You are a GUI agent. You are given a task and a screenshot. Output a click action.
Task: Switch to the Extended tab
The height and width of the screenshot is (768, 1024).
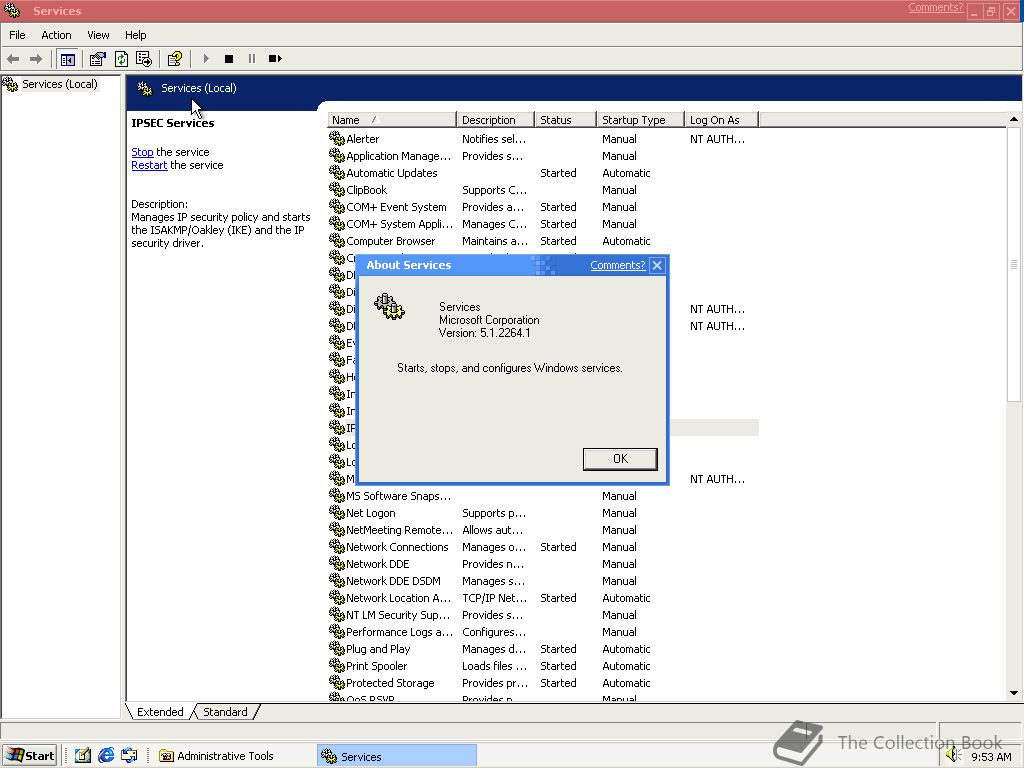coord(160,712)
